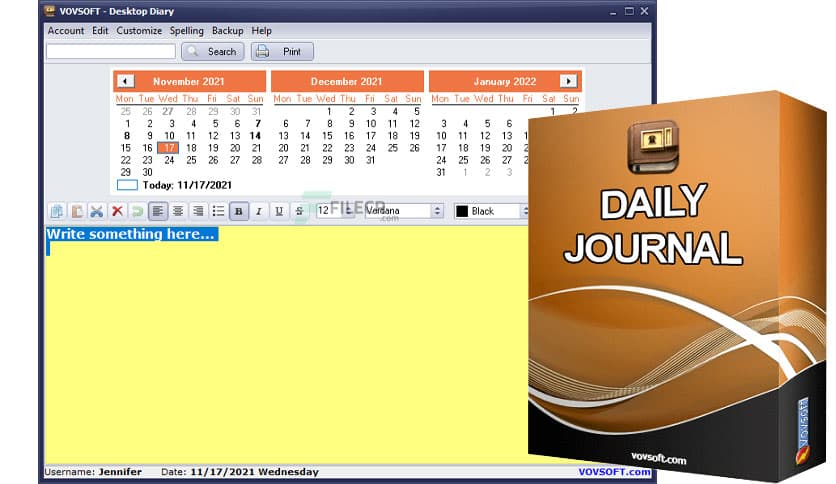Align text left
Screen dimensions: 836x484
pos(158,211)
